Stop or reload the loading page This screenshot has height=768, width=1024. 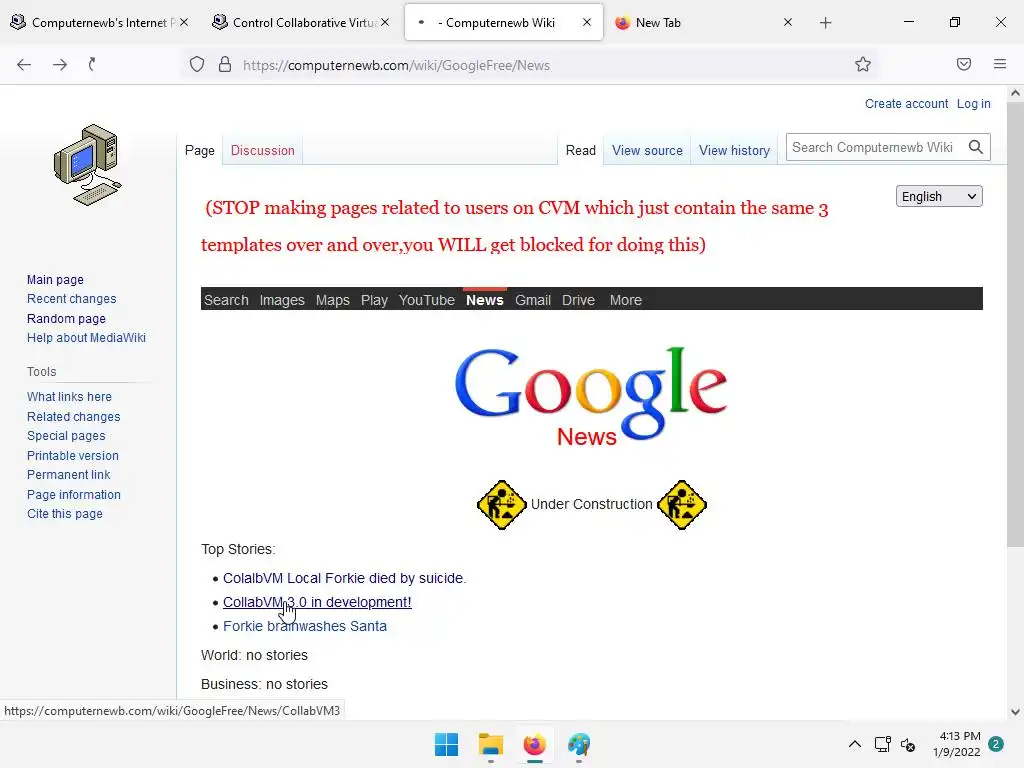pyautogui.click(x=92, y=64)
